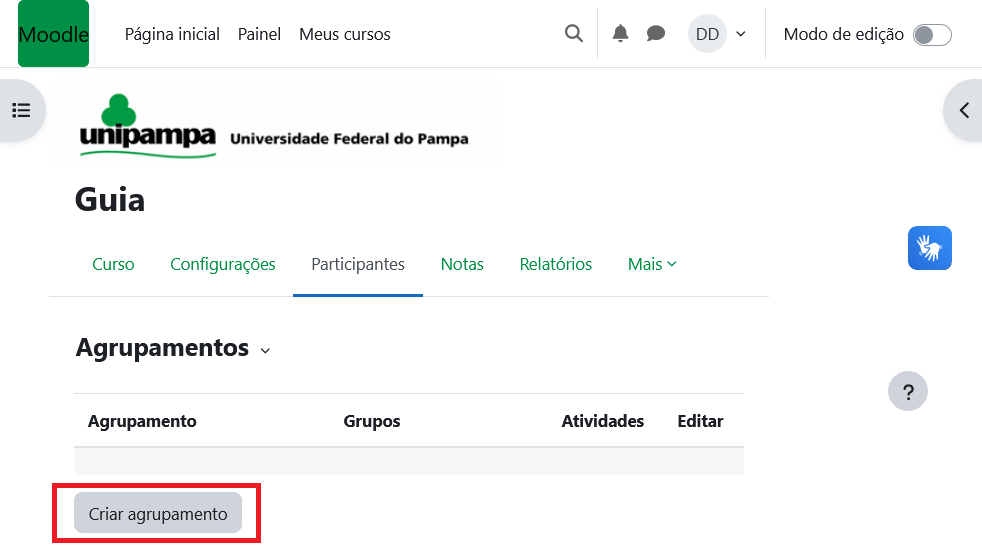Viewport: 982px width, 546px height.
Task: Expand the Mais tab dropdown
Action: [x=652, y=264]
